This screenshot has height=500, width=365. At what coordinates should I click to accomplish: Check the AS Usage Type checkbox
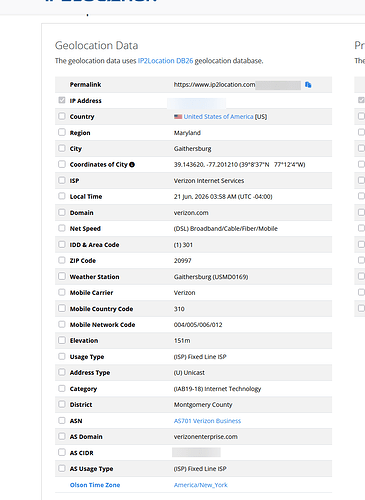point(62,468)
